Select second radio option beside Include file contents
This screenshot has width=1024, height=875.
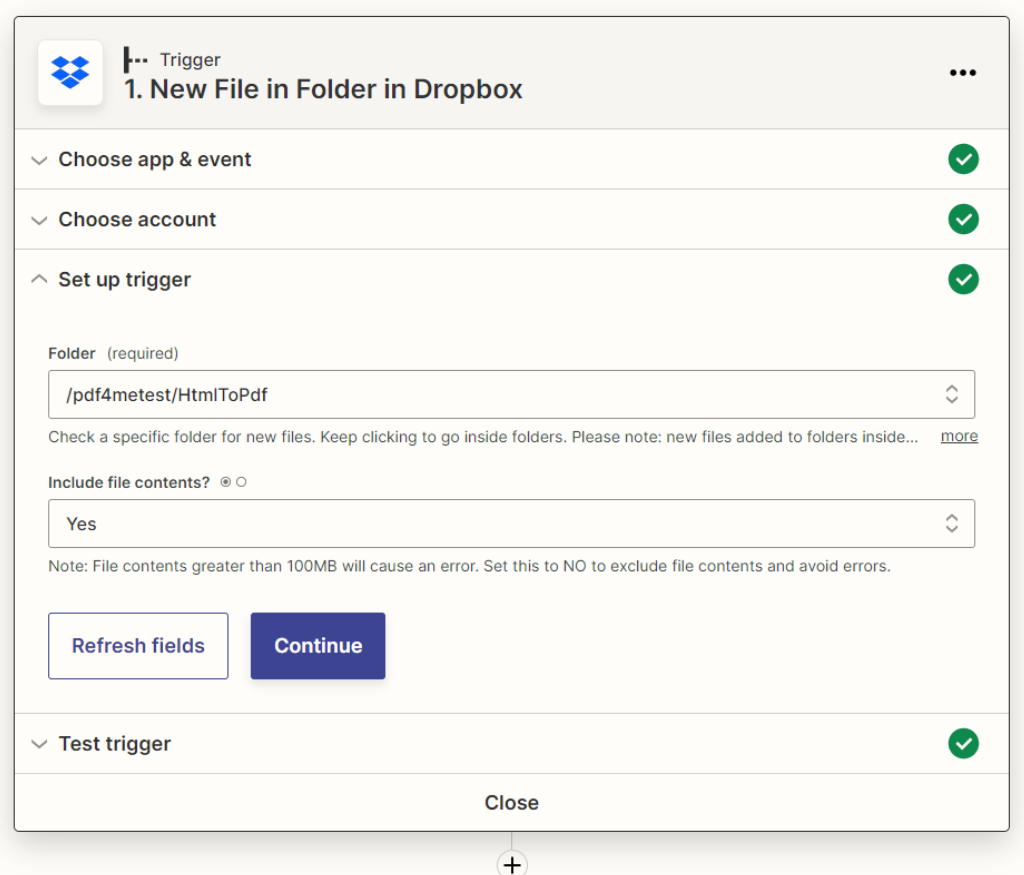point(242,482)
